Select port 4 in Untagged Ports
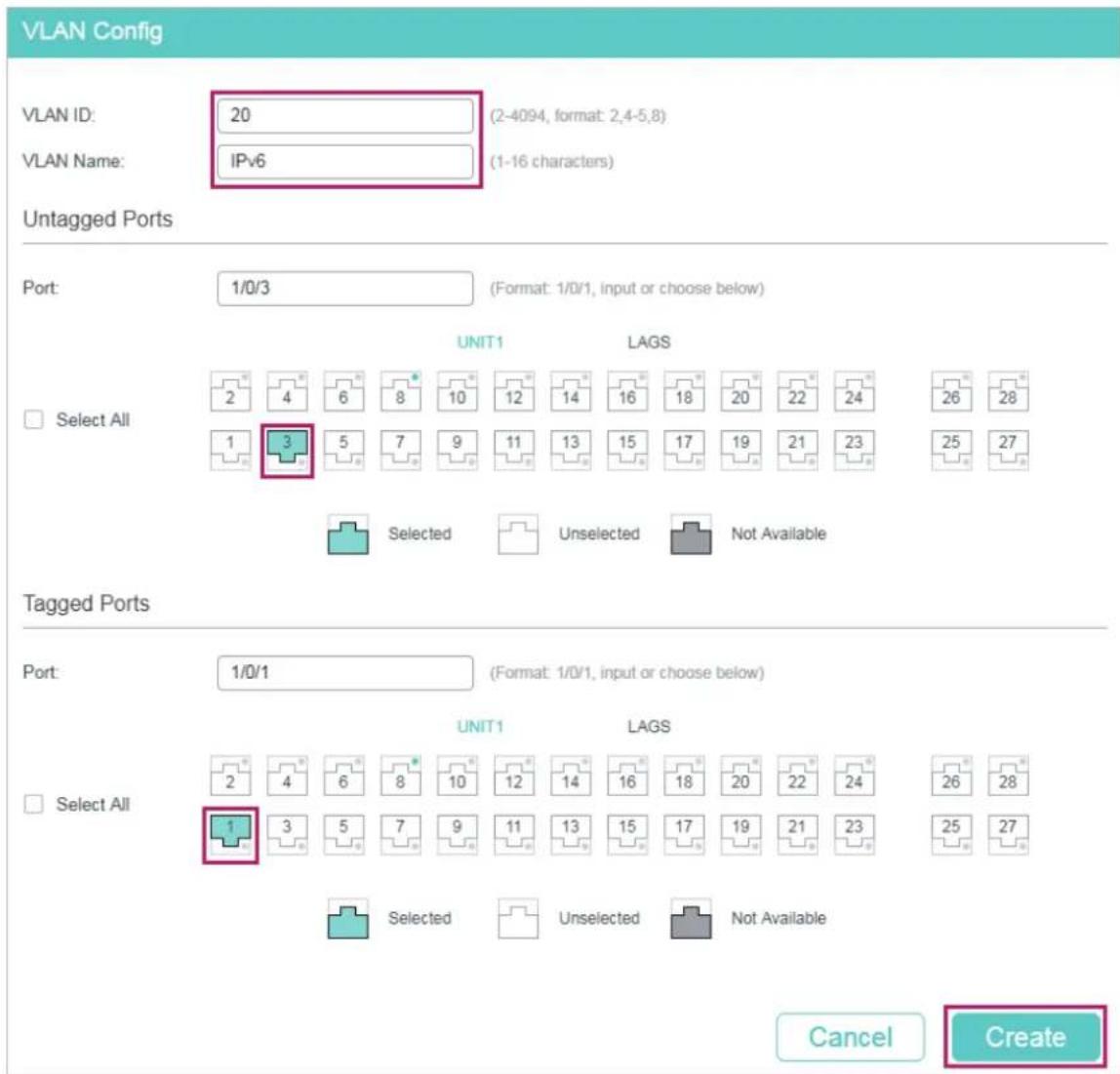Viewport: 1120px width, 1074px height. pos(287,391)
